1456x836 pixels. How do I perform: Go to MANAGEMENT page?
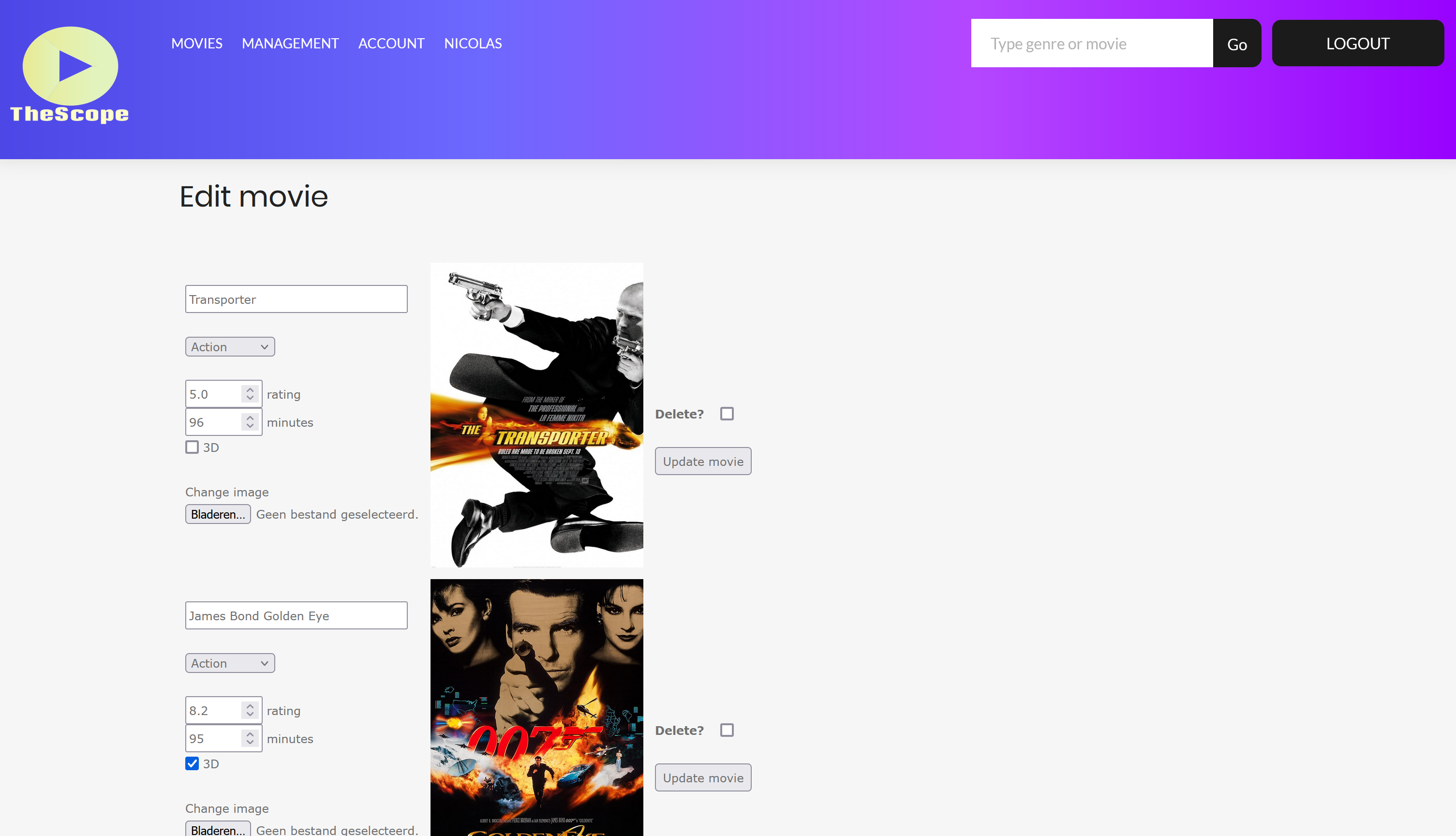click(290, 44)
